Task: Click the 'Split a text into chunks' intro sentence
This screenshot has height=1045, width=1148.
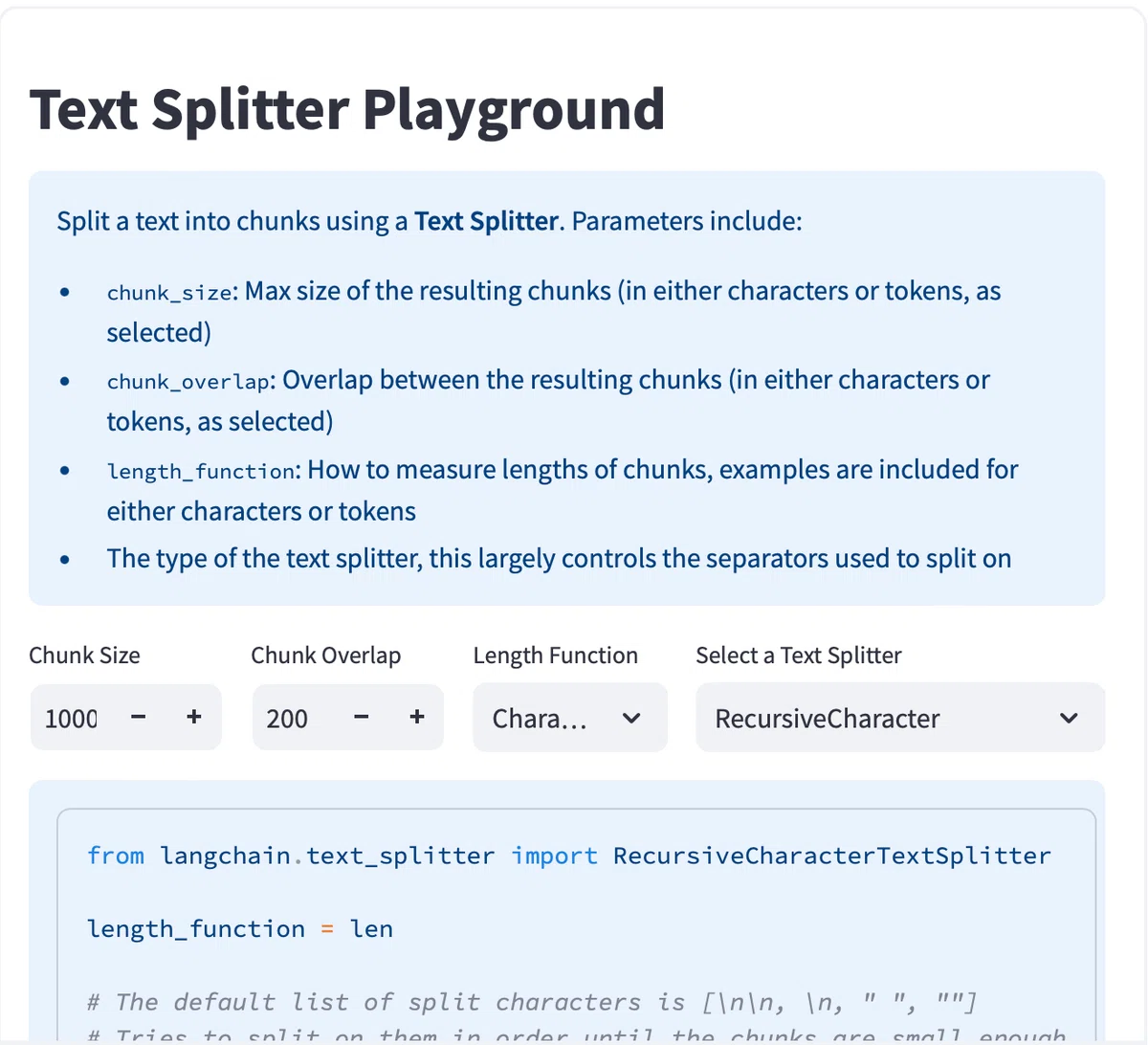Action: 430,221
